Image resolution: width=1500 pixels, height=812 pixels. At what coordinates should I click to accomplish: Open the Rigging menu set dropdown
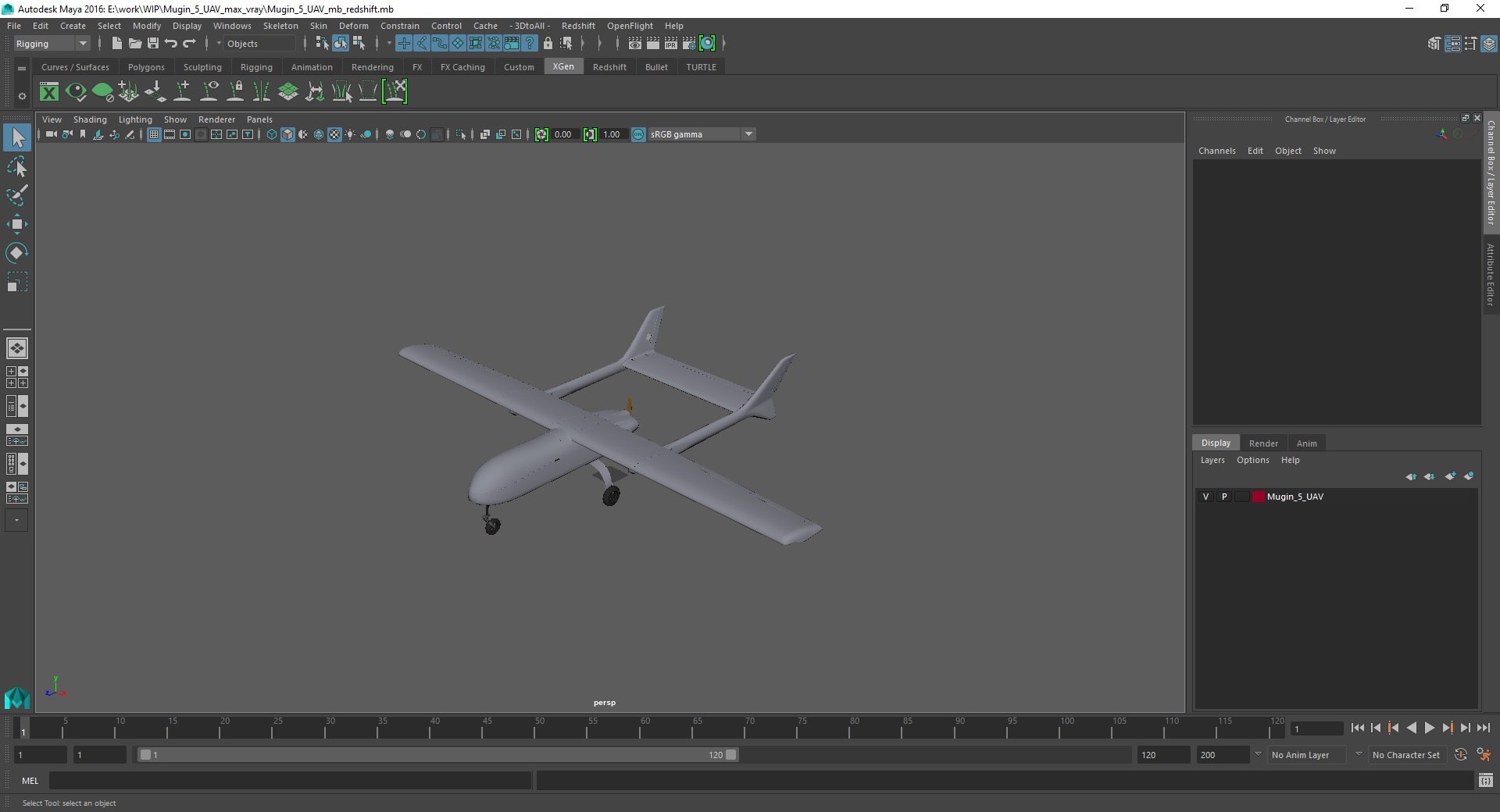point(52,44)
